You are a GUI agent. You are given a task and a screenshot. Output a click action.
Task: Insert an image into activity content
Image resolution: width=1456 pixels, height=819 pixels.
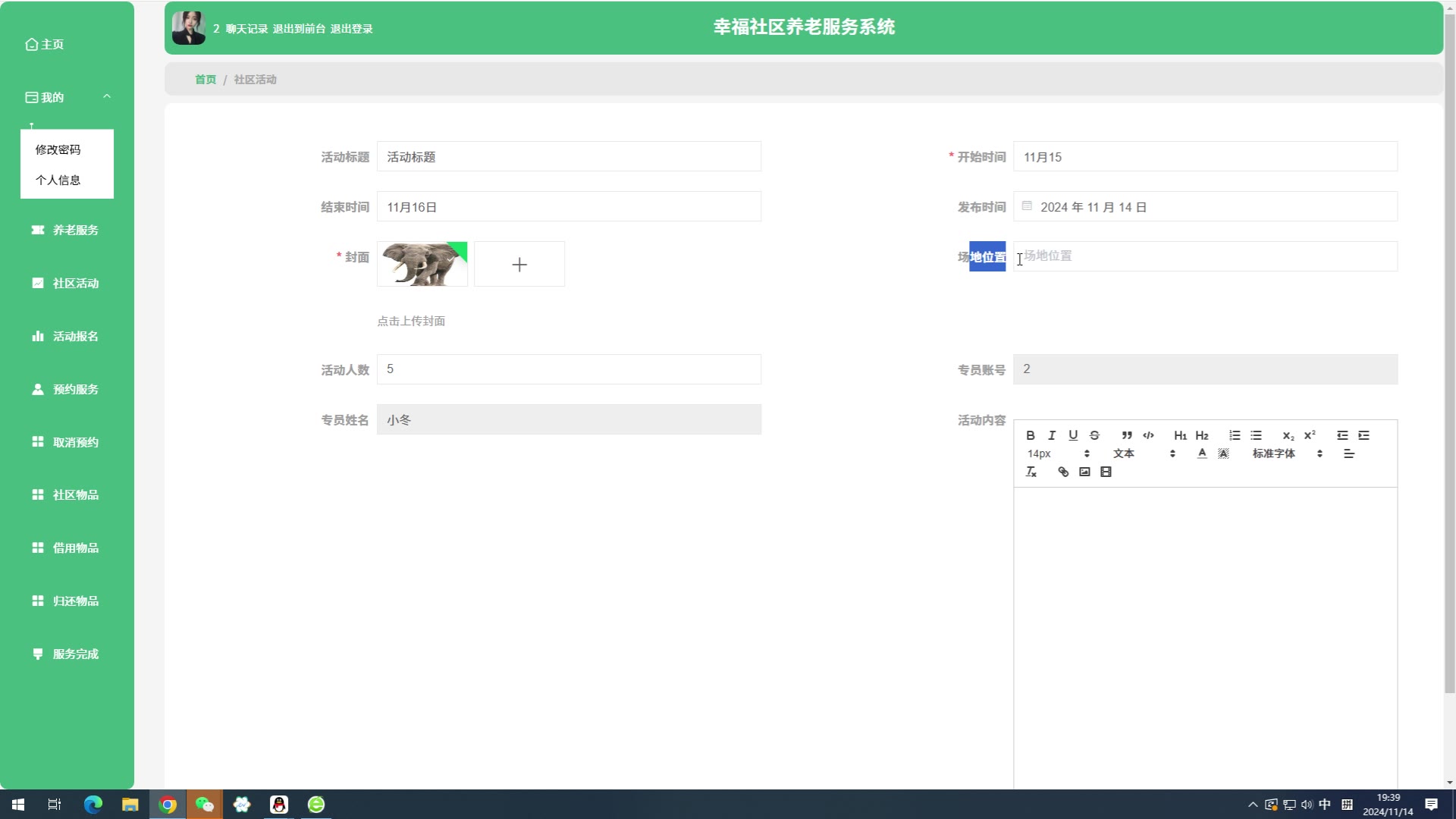(1084, 472)
